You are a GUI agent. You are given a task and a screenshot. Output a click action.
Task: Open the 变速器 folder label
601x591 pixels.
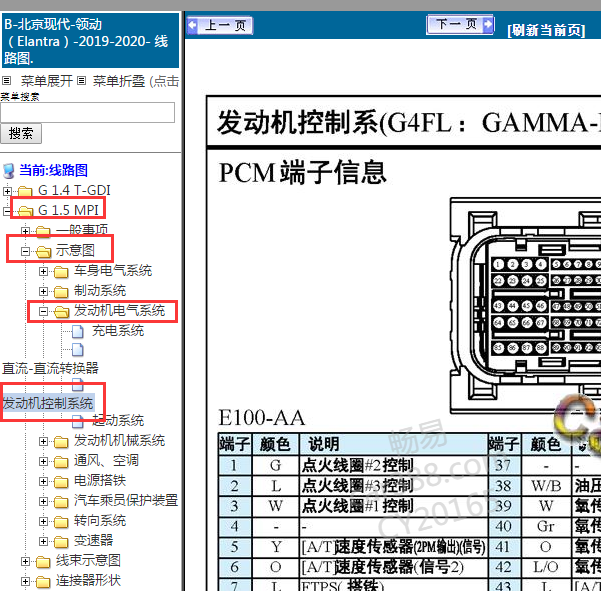(94, 540)
